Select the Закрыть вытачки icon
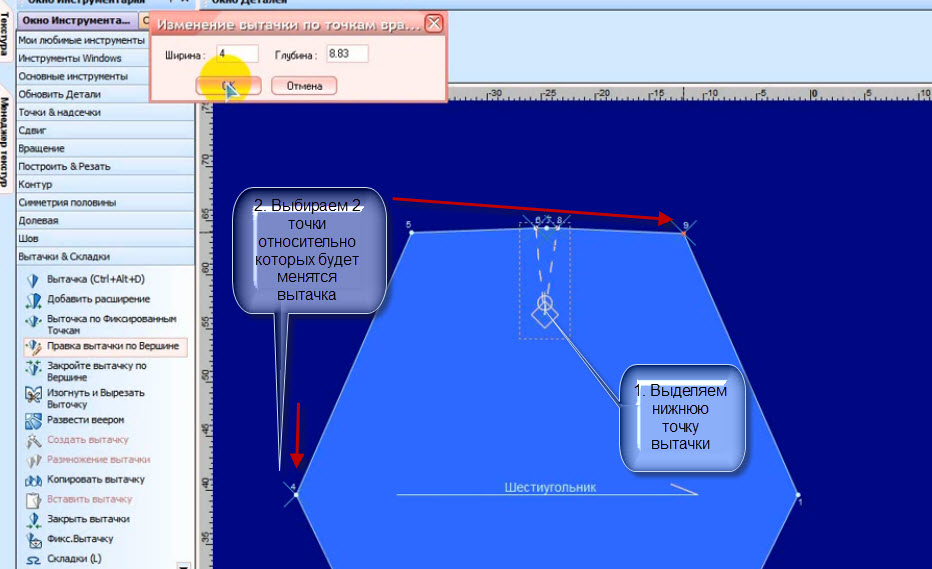Screen dimensions: 932x569 [x=33, y=520]
